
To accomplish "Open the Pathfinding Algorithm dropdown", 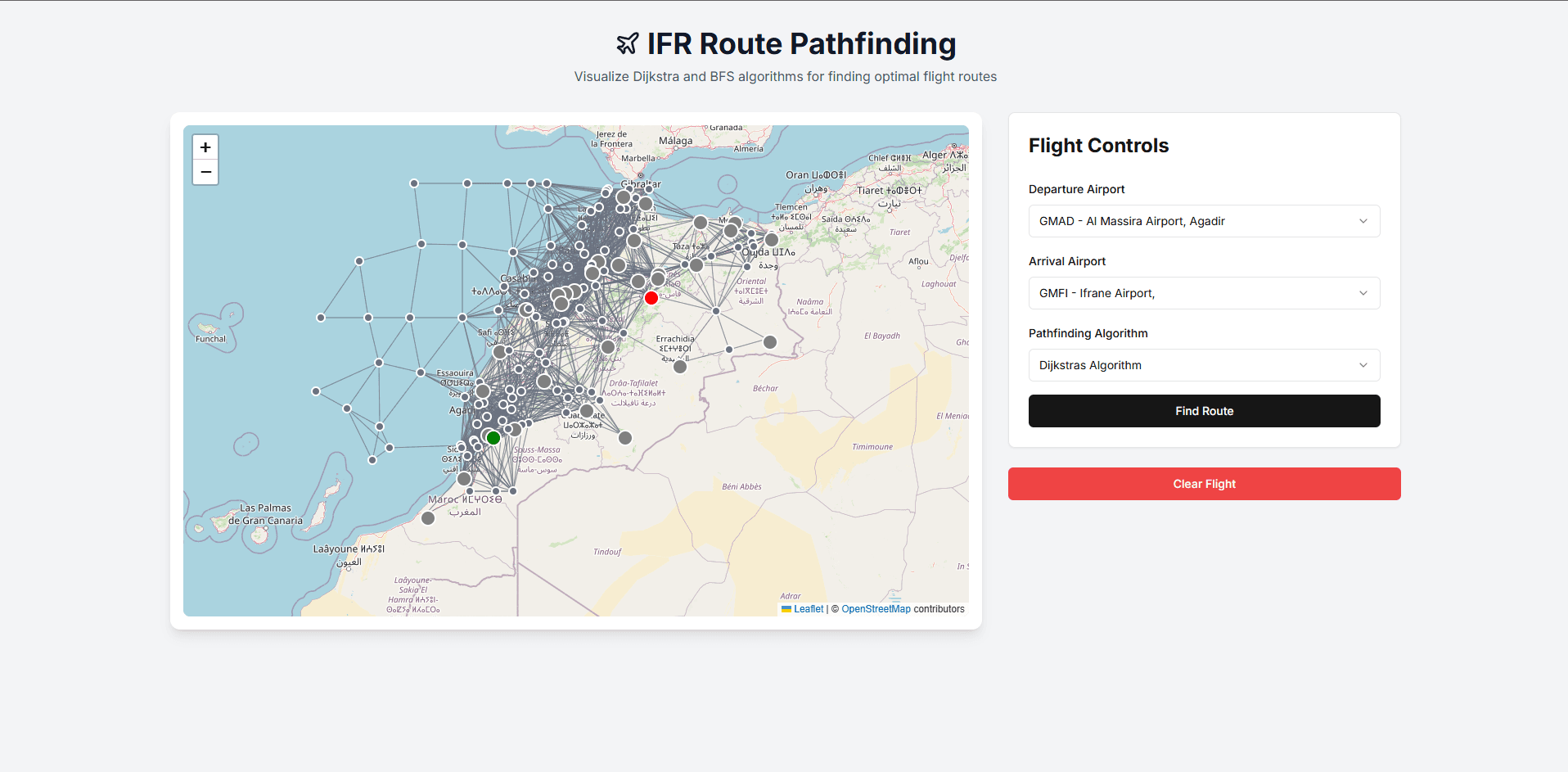I will click(1204, 365).
